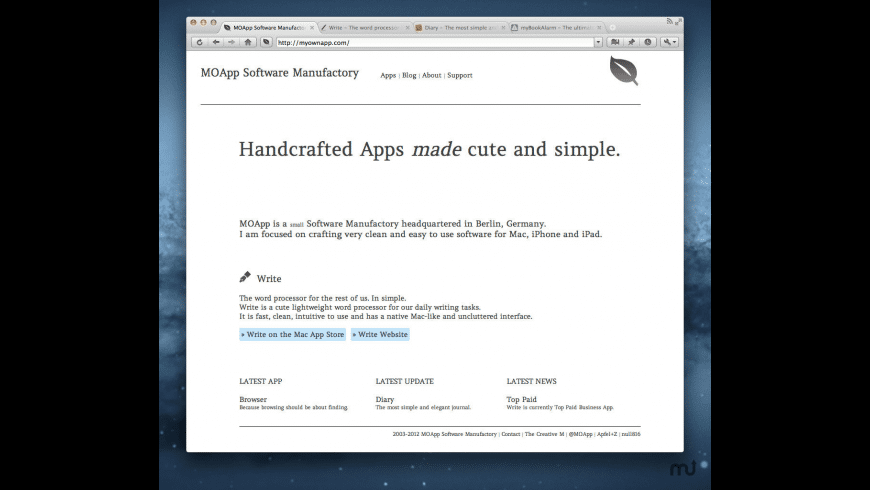Expand the address bar dropdown arrow
The image size is (870, 490).
[x=598, y=42]
